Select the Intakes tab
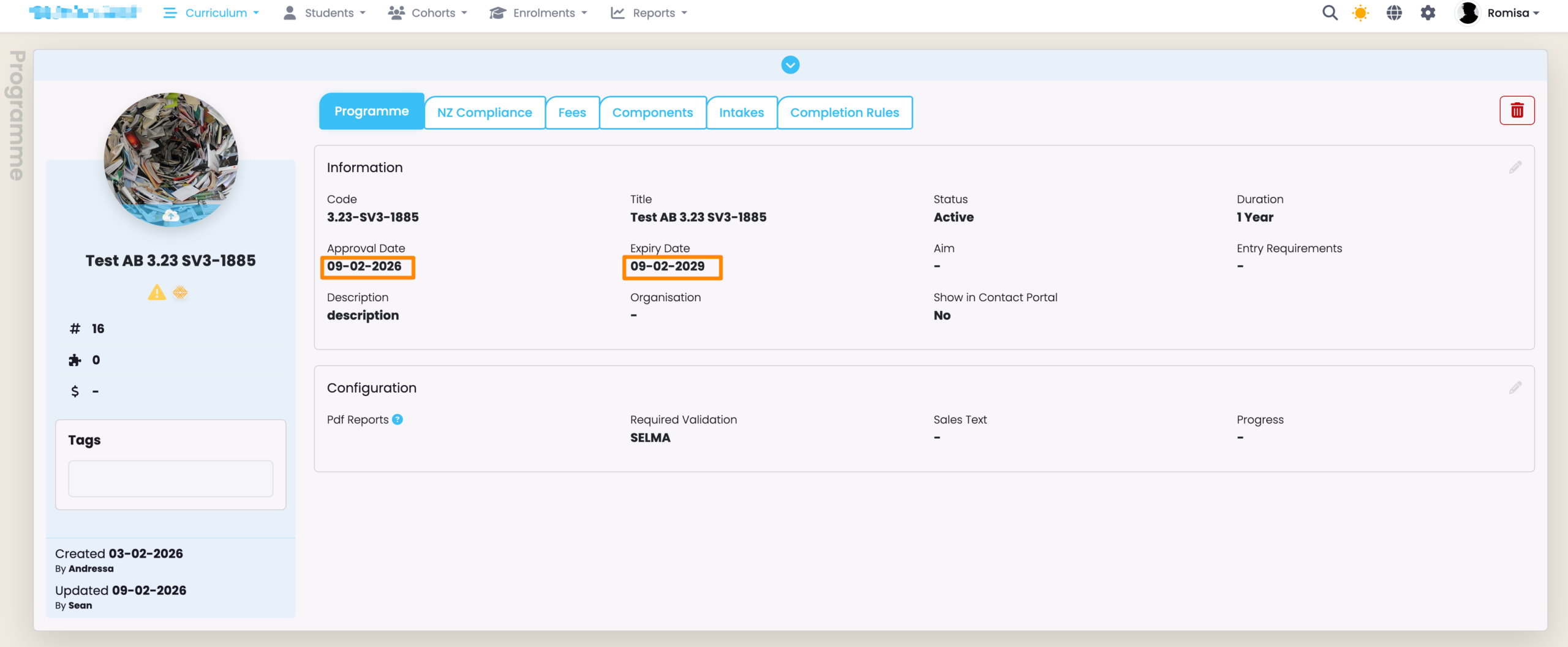This screenshot has width=1568, height=647. click(x=741, y=113)
